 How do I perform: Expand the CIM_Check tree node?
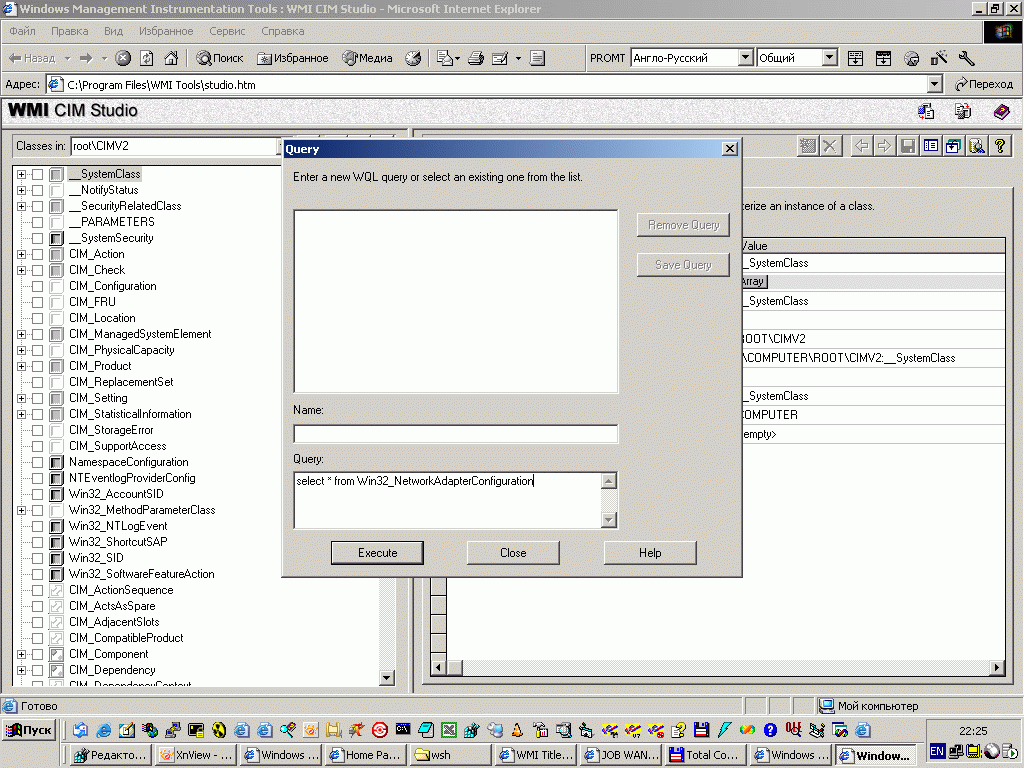tap(22, 270)
